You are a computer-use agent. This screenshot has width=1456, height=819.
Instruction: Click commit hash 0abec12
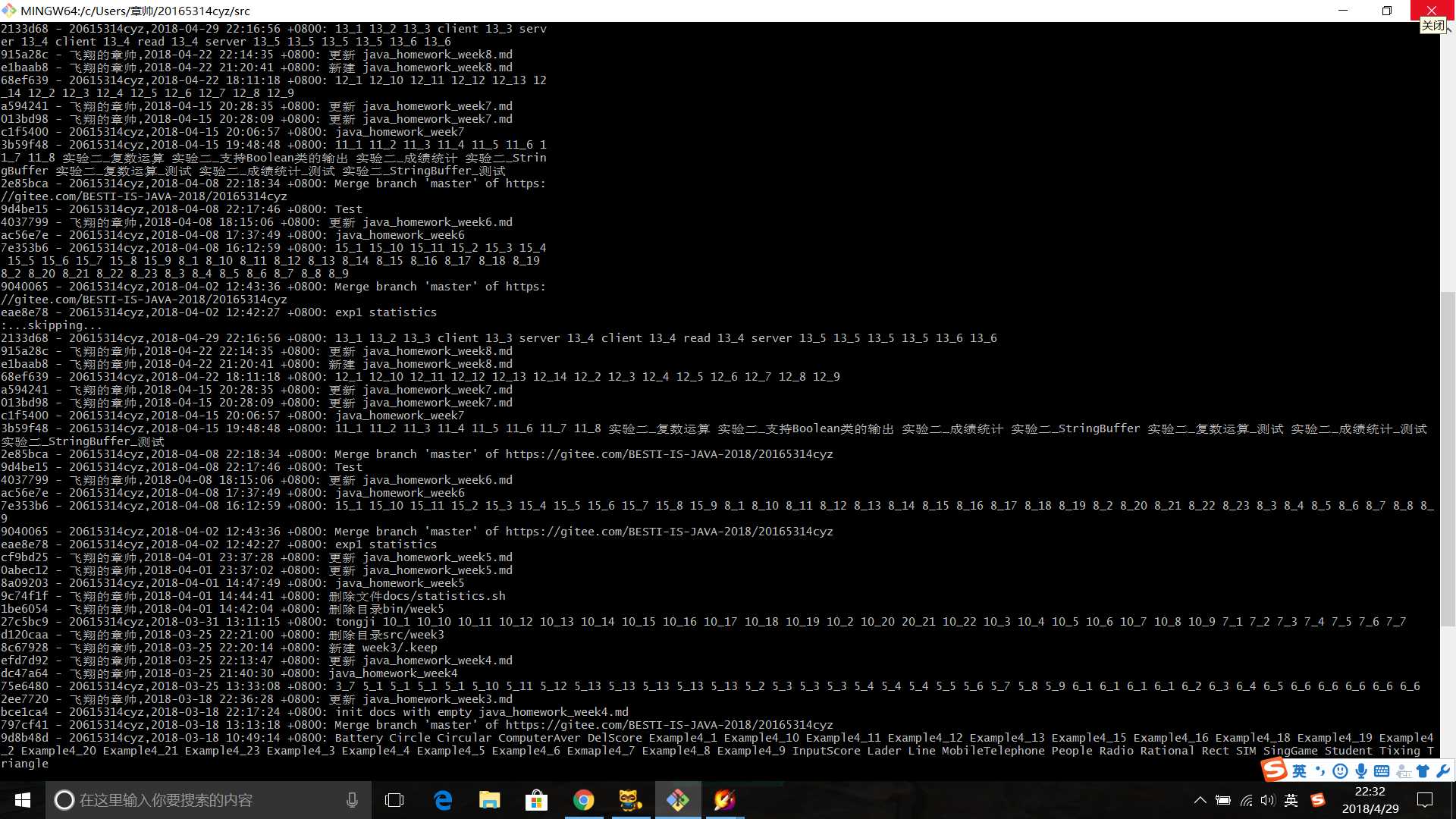tap(24, 570)
